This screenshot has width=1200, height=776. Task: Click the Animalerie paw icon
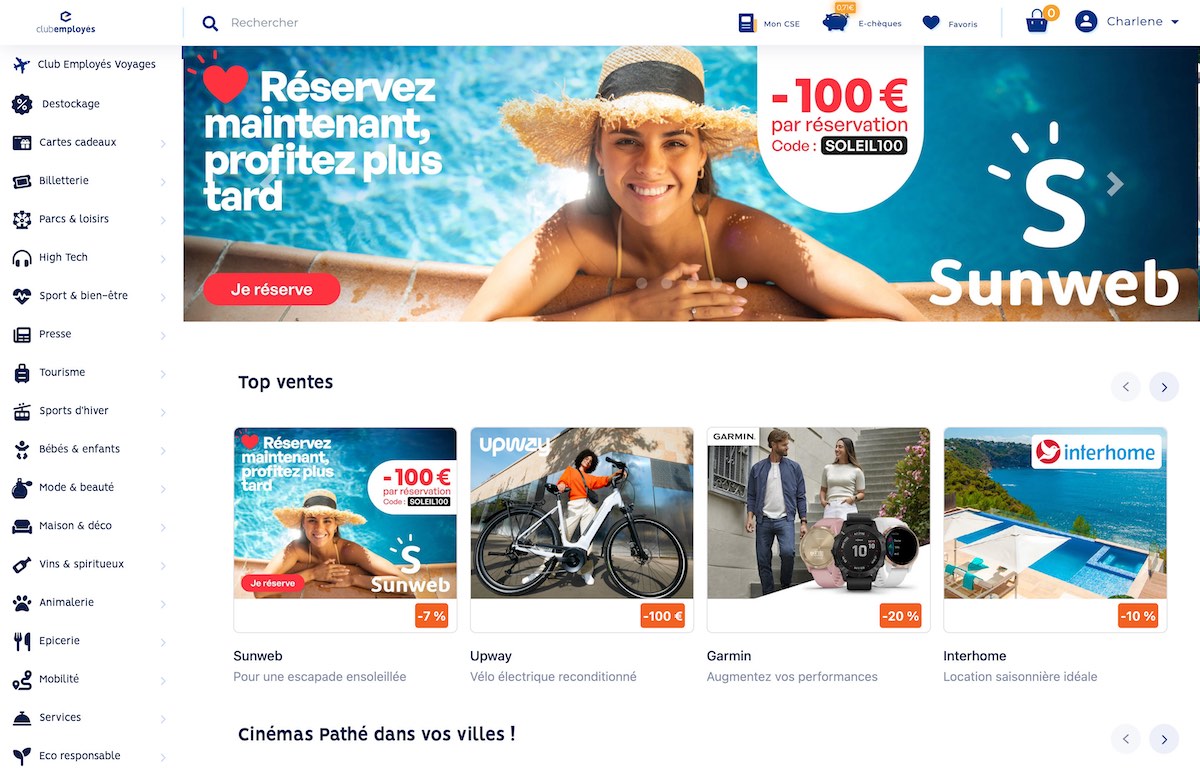pyautogui.click(x=21, y=603)
